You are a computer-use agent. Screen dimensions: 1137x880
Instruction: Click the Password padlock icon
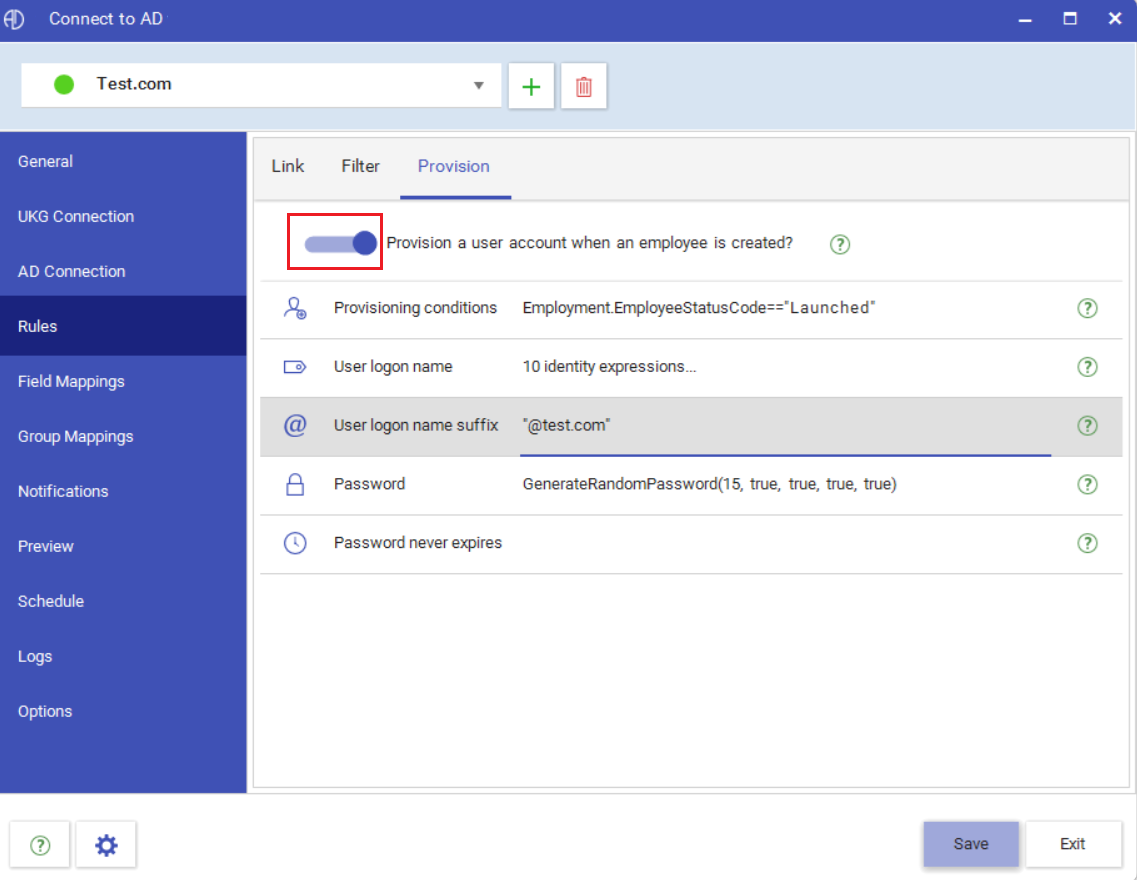point(294,484)
